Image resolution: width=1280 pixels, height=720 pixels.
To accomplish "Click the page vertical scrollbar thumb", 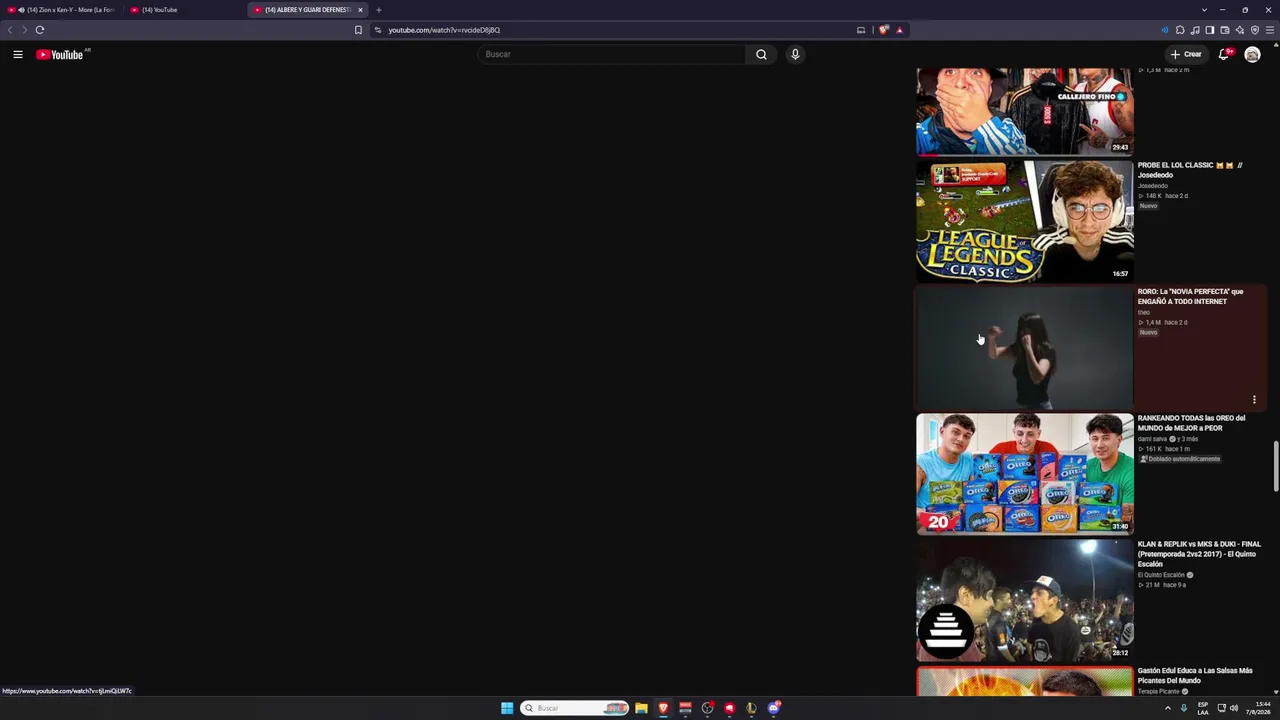I will (x=1276, y=467).
